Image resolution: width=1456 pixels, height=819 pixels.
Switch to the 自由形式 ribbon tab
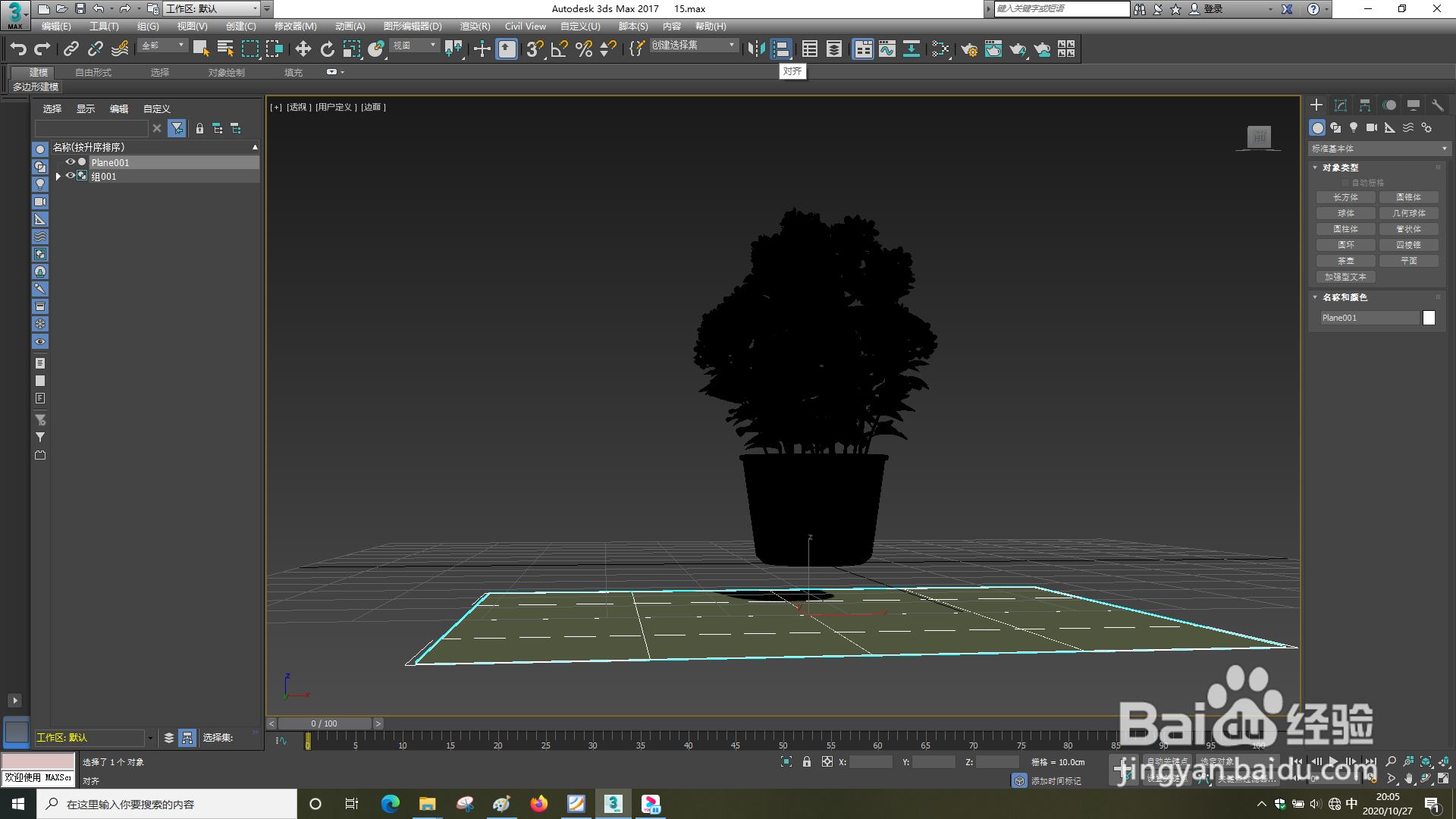tap(93, 73)
